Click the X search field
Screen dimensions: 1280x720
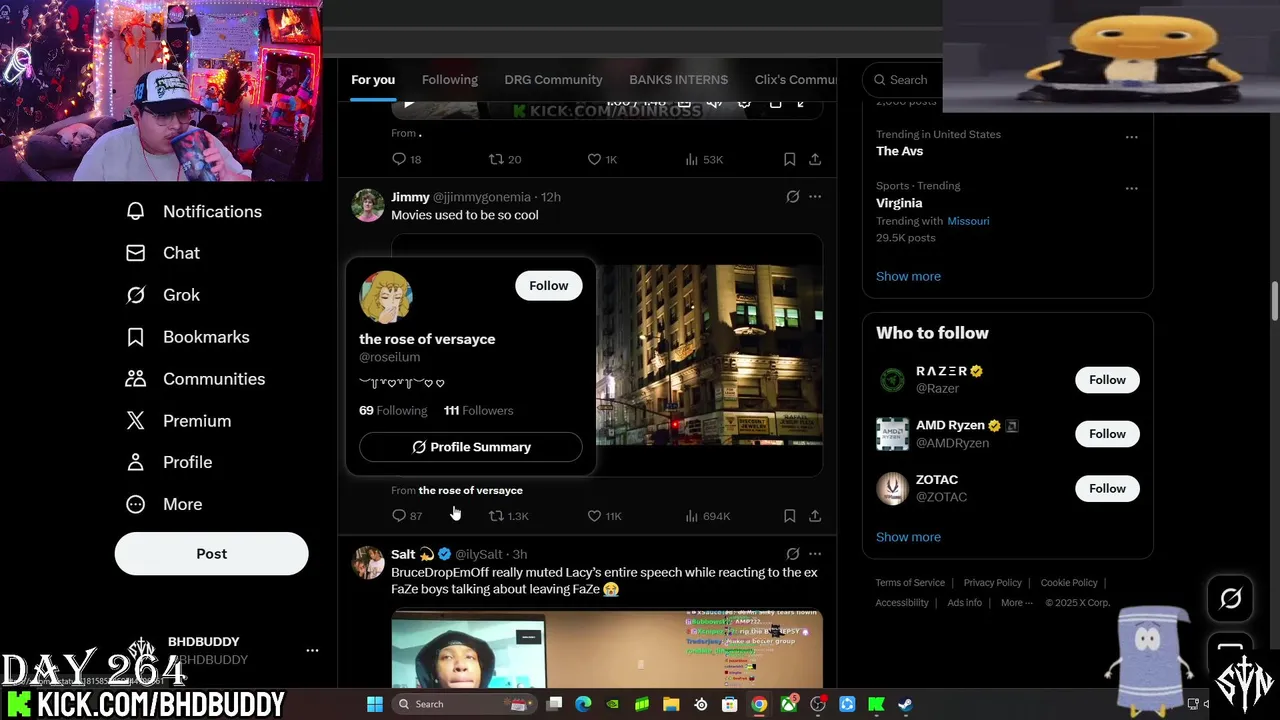[903, 80]
